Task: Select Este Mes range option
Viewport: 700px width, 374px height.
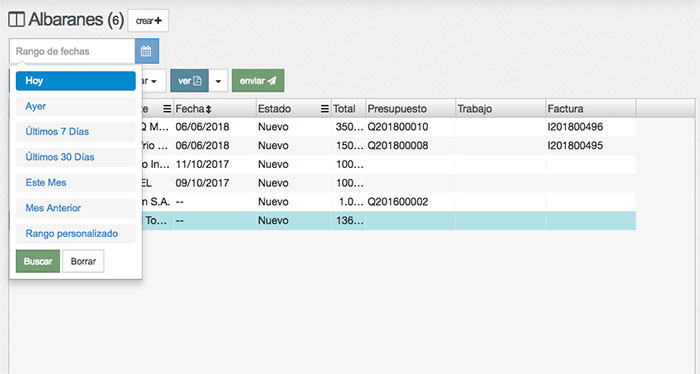Action: click(x=75, y=183)
